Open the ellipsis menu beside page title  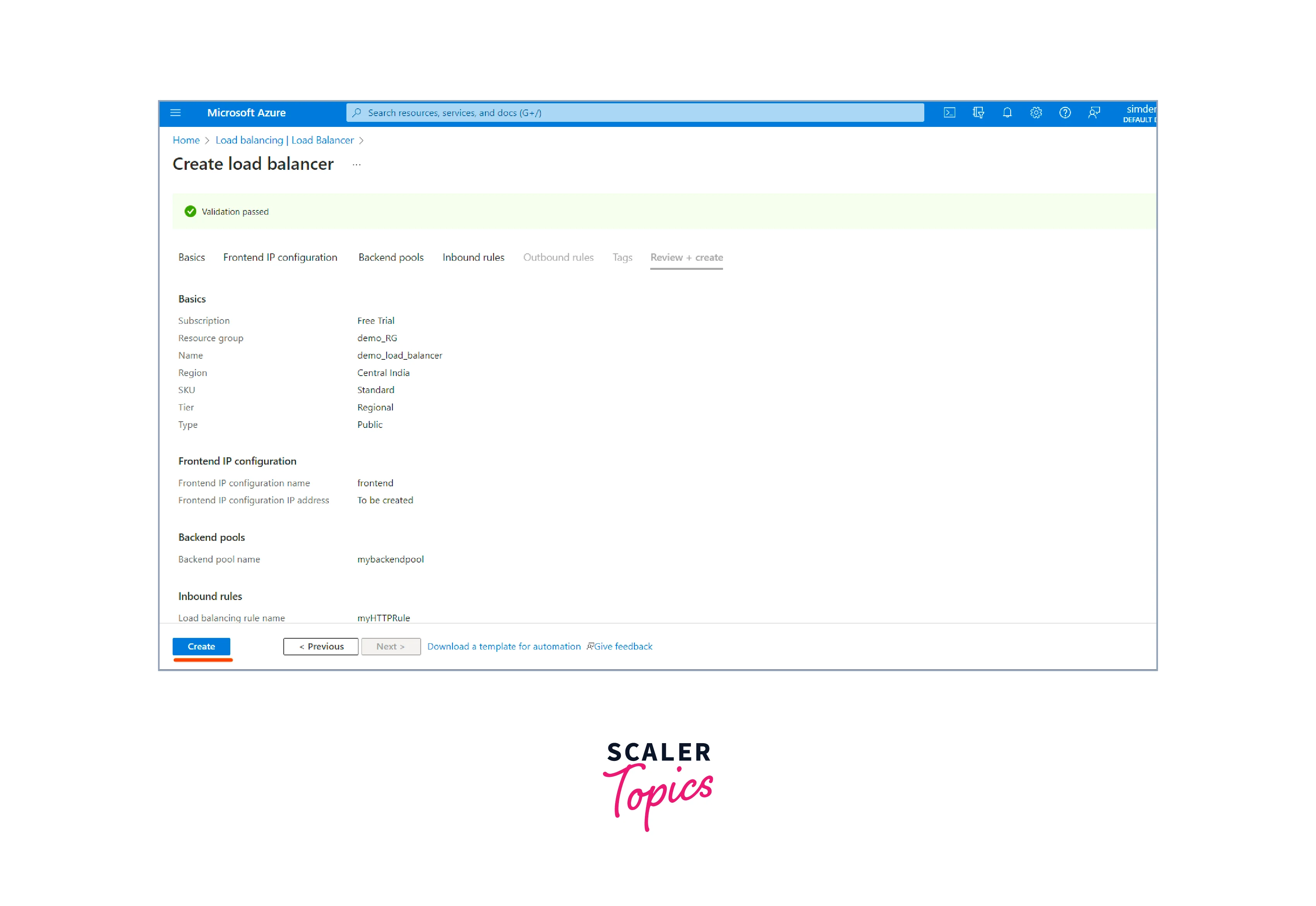[x=357, y=165]
